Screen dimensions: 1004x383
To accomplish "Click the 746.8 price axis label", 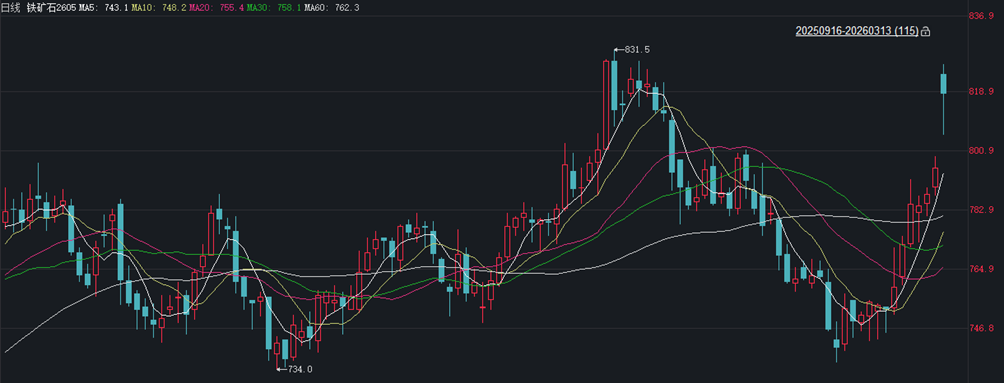I will (x=982, y=328).
